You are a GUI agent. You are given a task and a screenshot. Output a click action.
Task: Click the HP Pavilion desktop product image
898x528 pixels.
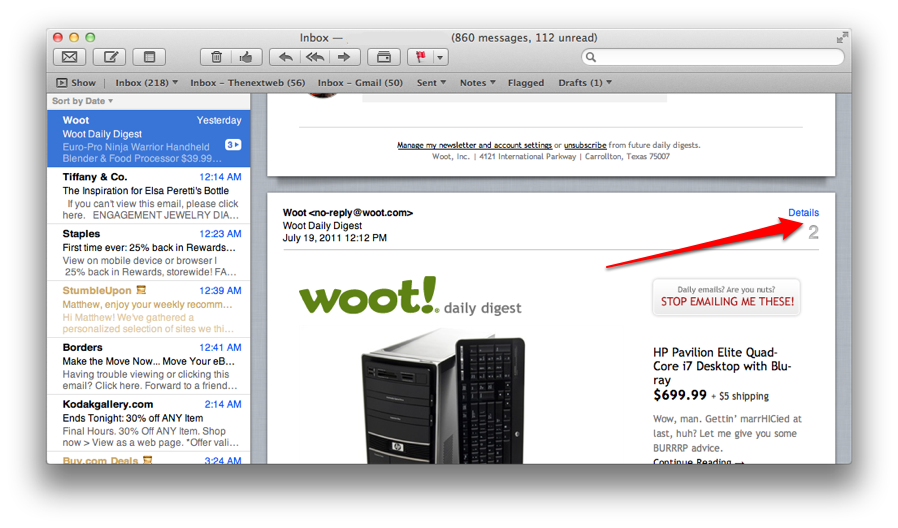click(443, 397)
